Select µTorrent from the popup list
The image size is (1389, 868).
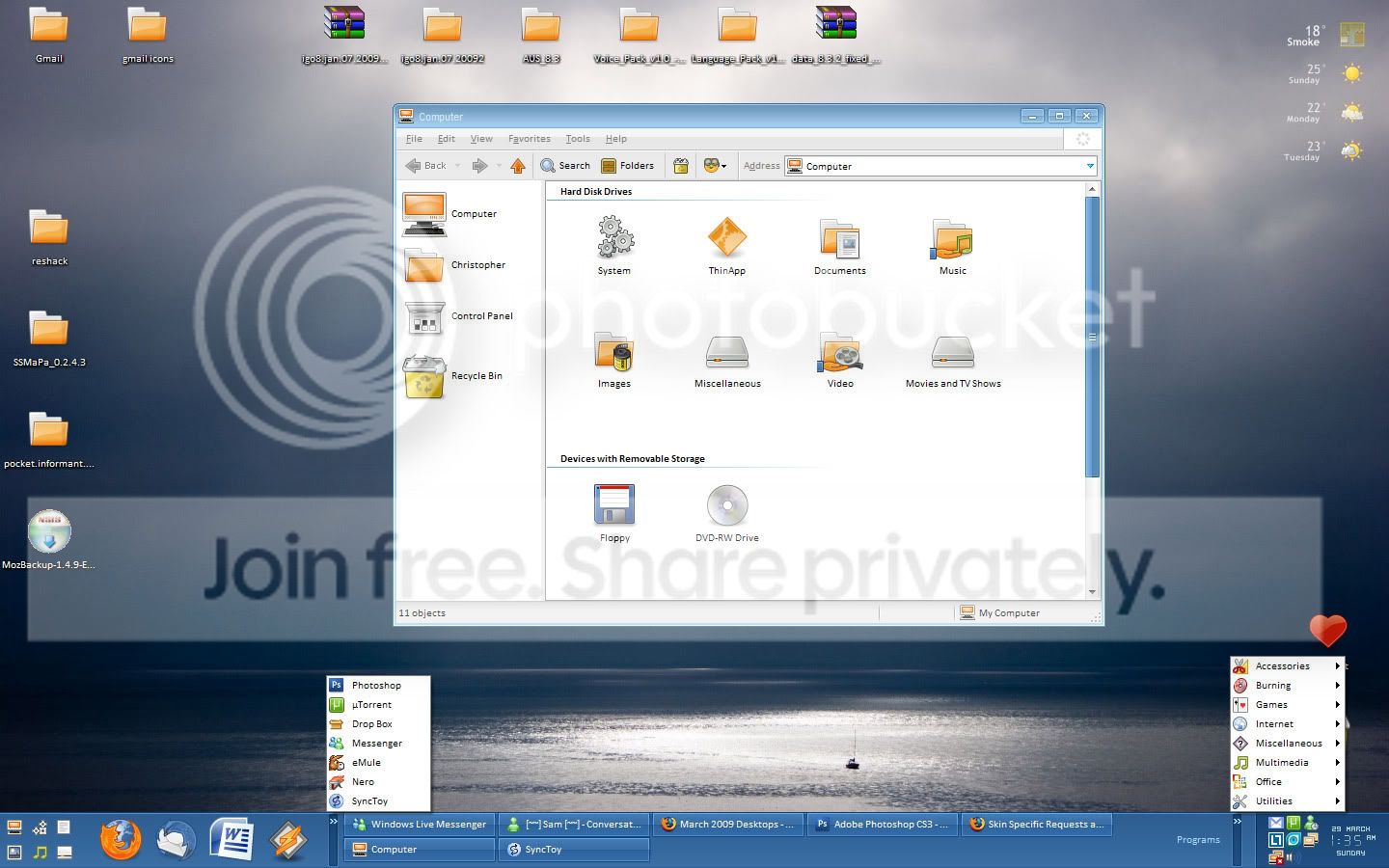click(x=371, y=705)
